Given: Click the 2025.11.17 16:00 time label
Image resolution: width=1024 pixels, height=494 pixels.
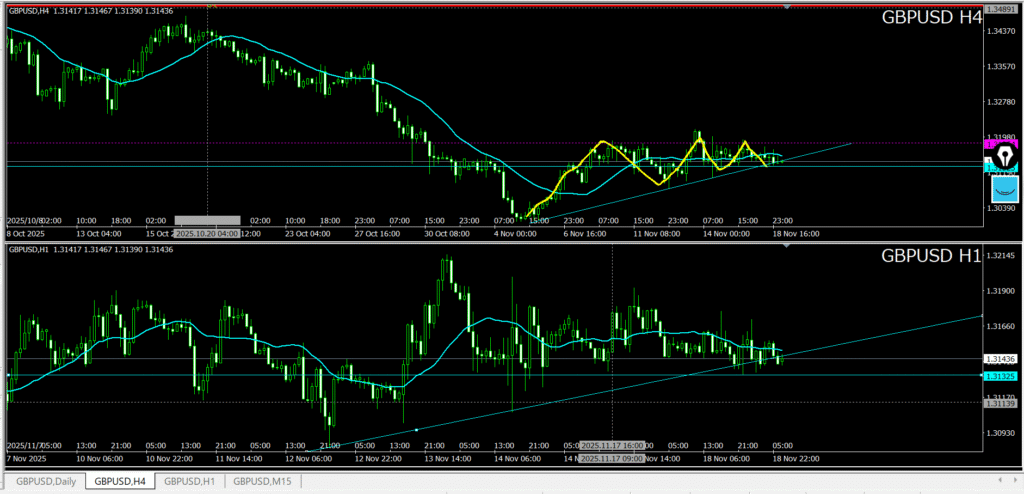Looking at the screenshot, I should pos(612,444).
